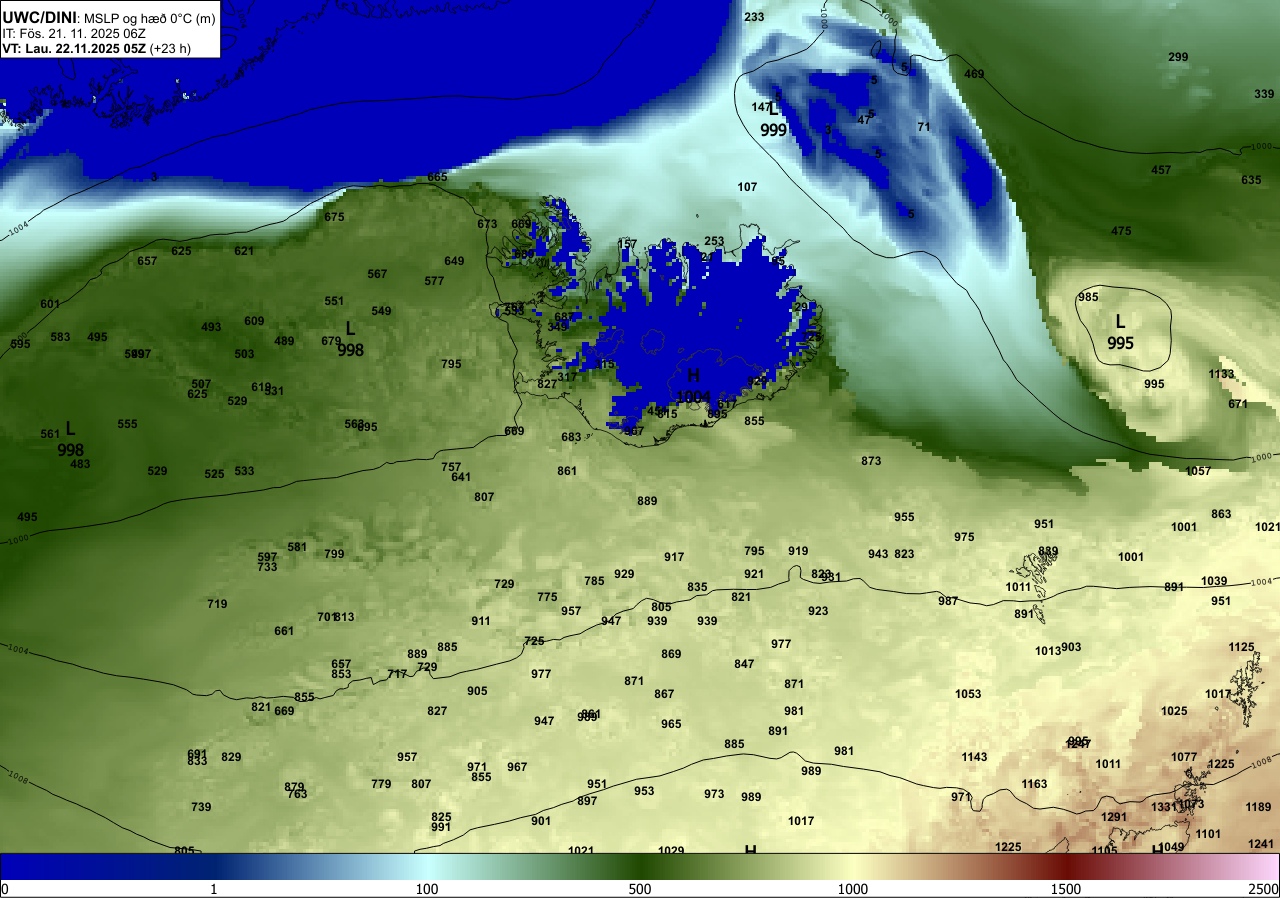Click the 905 height value
This screenshot has height=898, width=1280.
click(477, 691)
